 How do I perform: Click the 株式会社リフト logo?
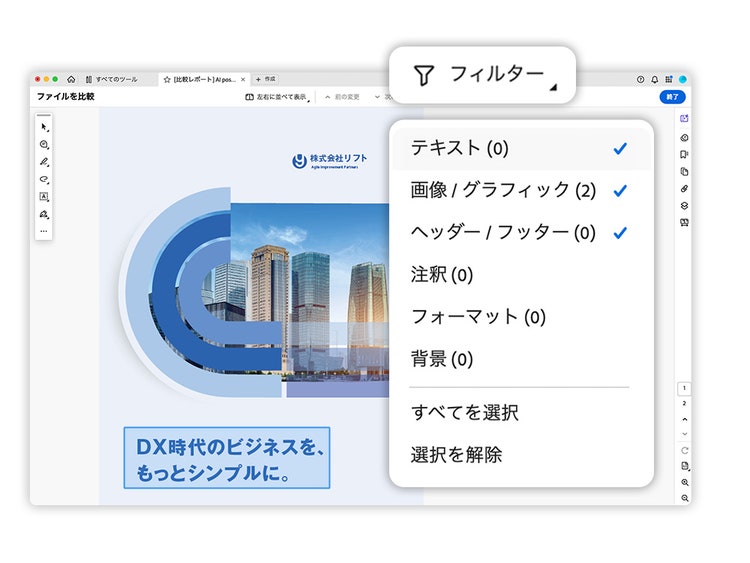[x=330, y=161]
